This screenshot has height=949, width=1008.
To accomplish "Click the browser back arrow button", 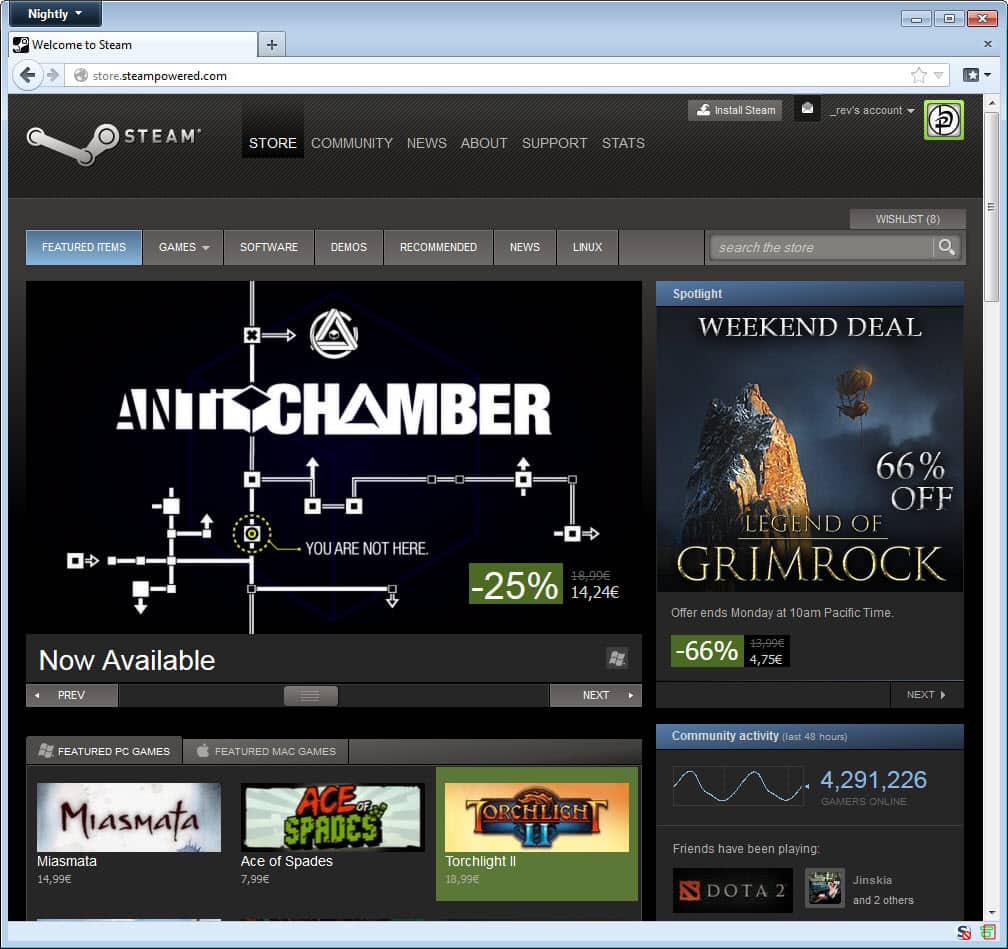I will pyautogui.click(x=27, y=75).
